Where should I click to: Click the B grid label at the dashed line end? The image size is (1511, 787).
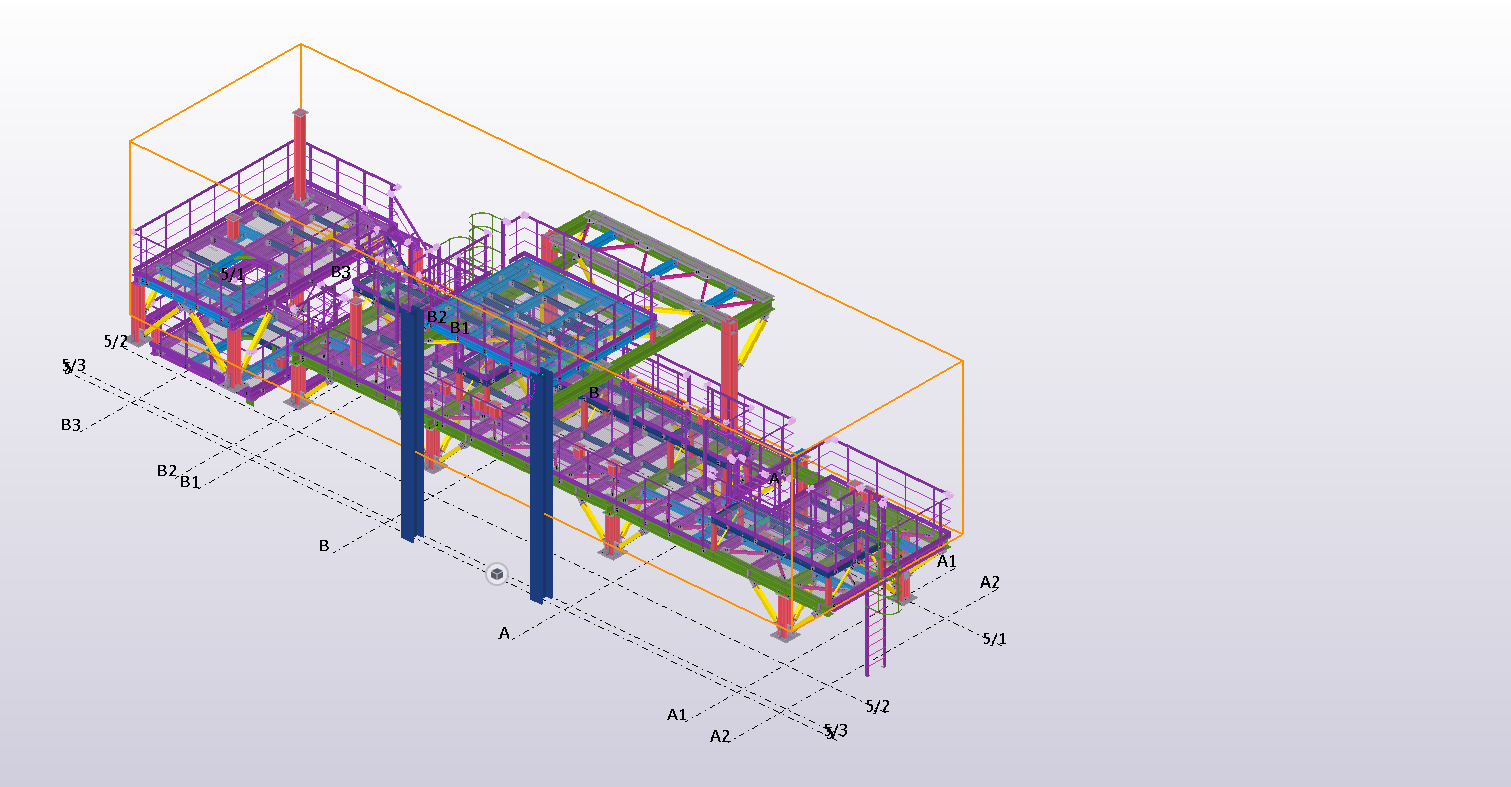coord(324,546)
